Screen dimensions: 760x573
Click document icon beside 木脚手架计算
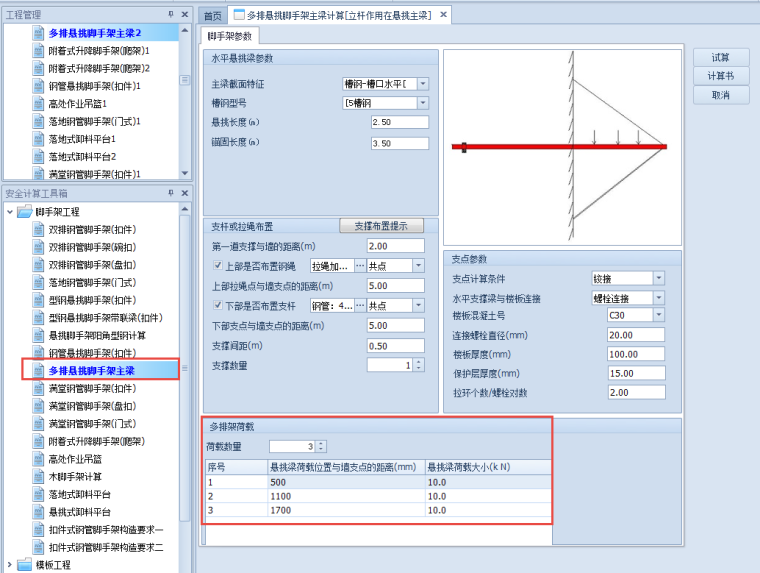(39, 477)
